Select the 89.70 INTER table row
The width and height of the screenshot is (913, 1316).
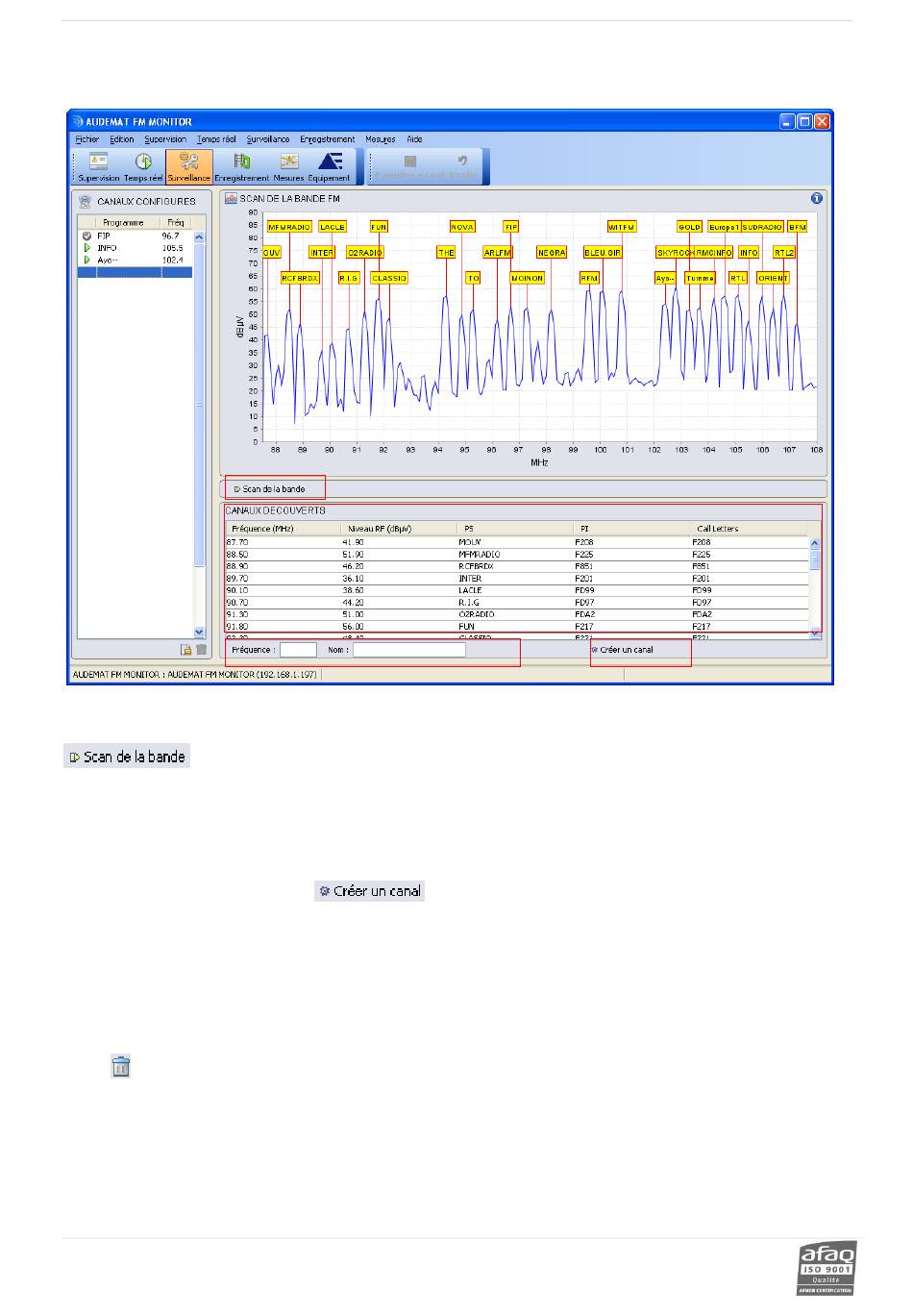517,579
